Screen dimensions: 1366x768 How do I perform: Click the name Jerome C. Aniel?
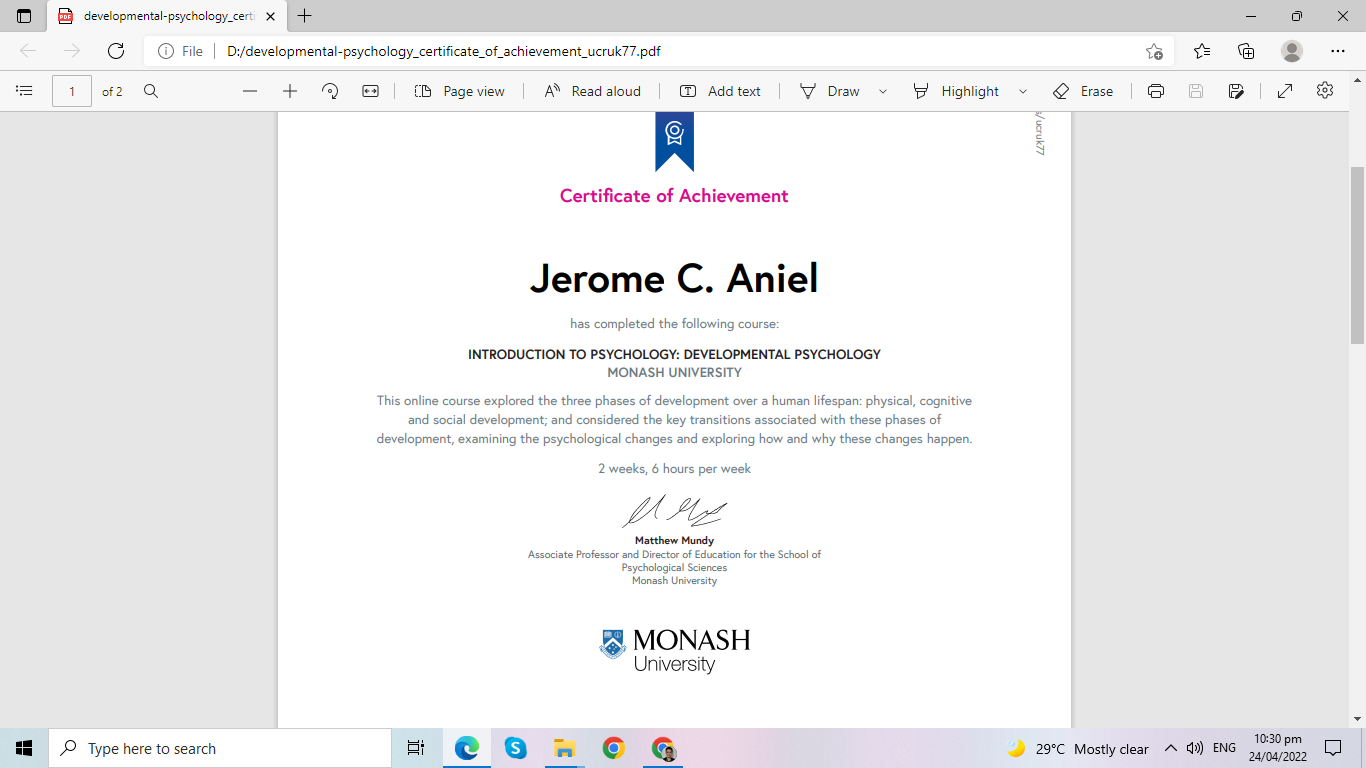674,278
